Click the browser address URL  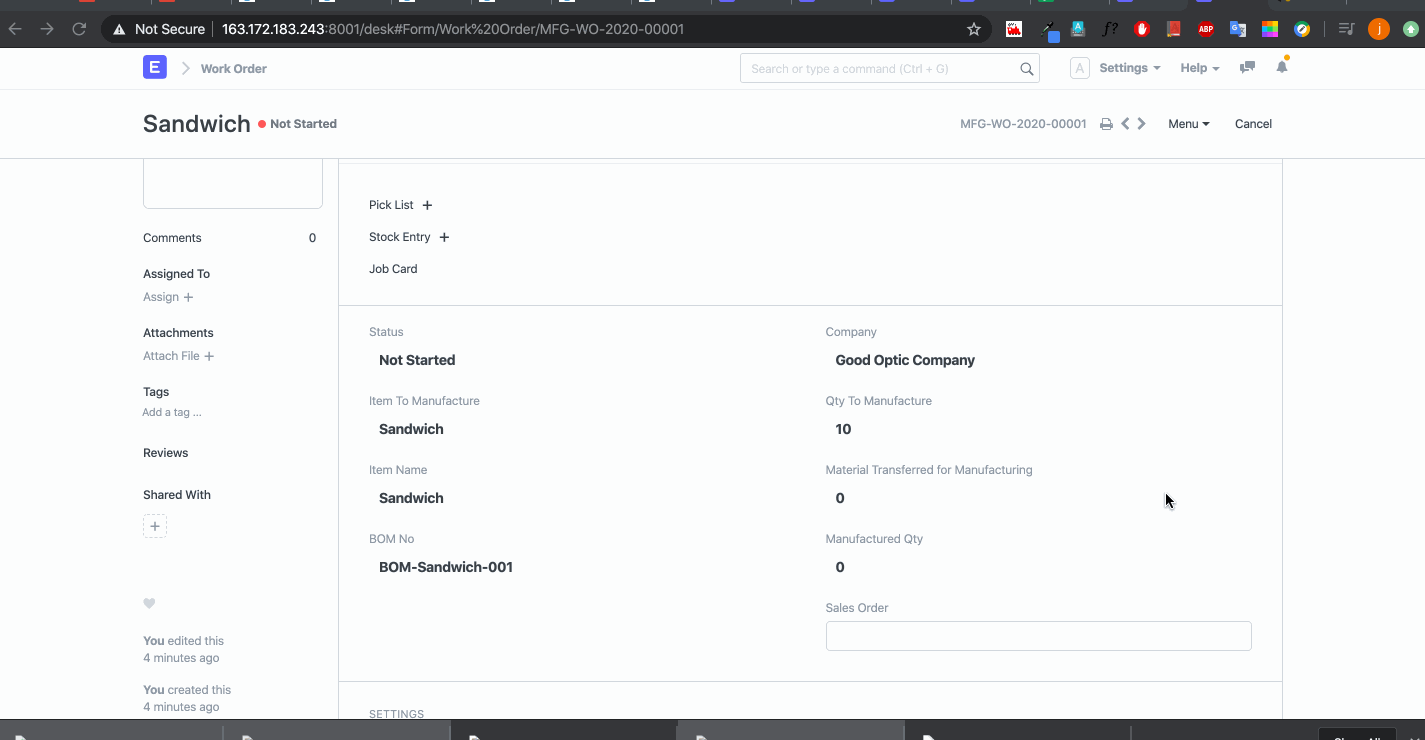tap(453, 29)
